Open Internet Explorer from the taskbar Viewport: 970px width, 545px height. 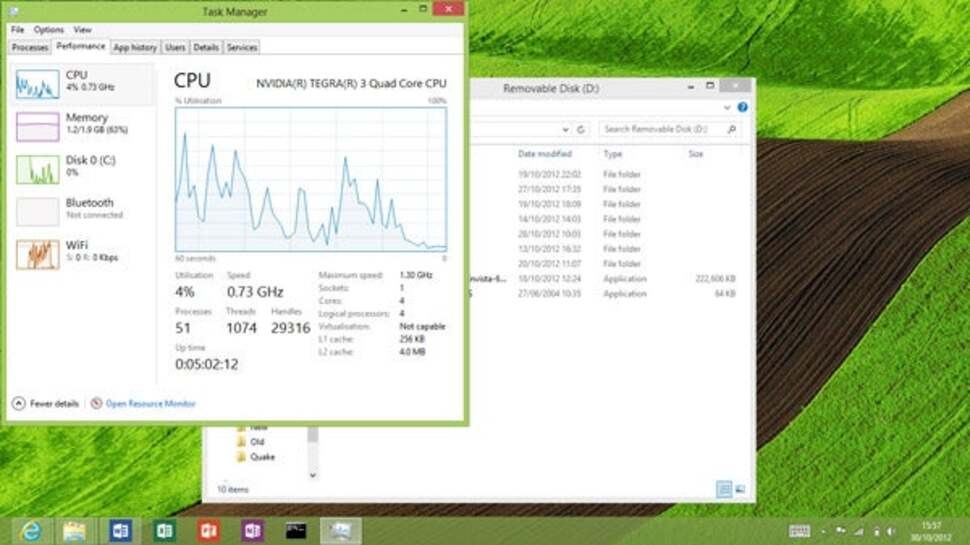(30, 531)
